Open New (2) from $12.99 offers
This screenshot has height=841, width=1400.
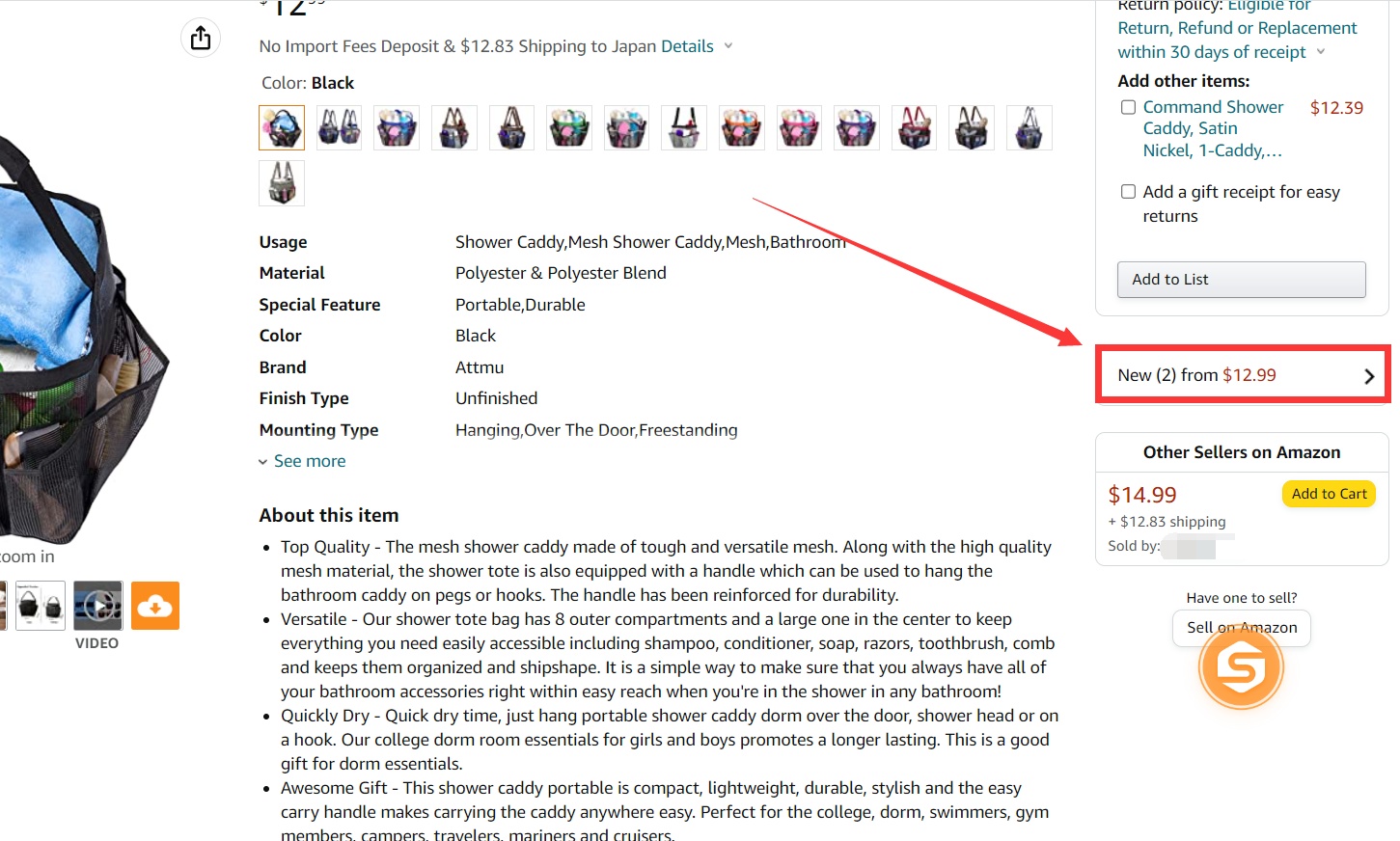(x=1243, y=374)
